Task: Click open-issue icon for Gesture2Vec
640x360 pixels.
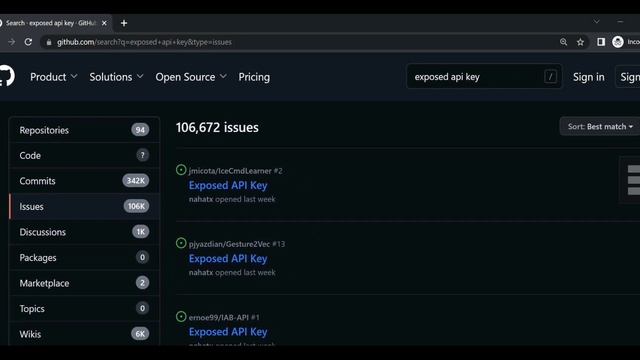Action: point(181,243)
